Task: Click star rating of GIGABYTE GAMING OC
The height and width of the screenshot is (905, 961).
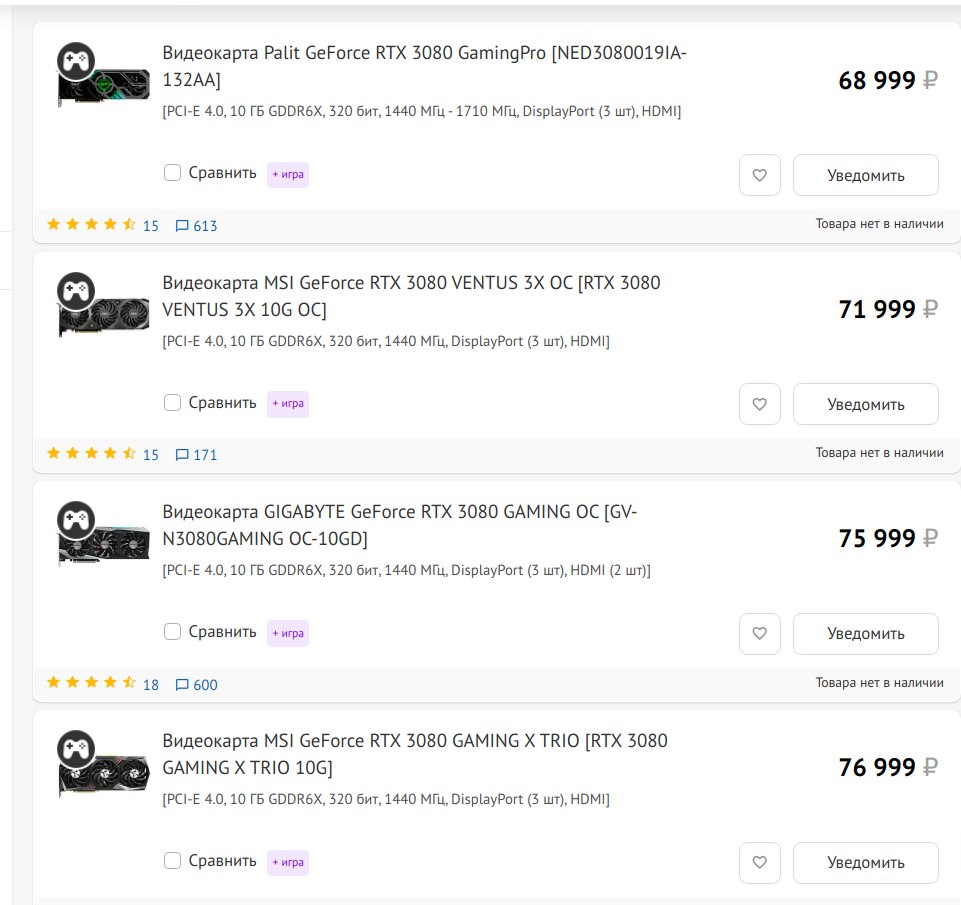Action: pyautogui.click(x=91, y=683)
